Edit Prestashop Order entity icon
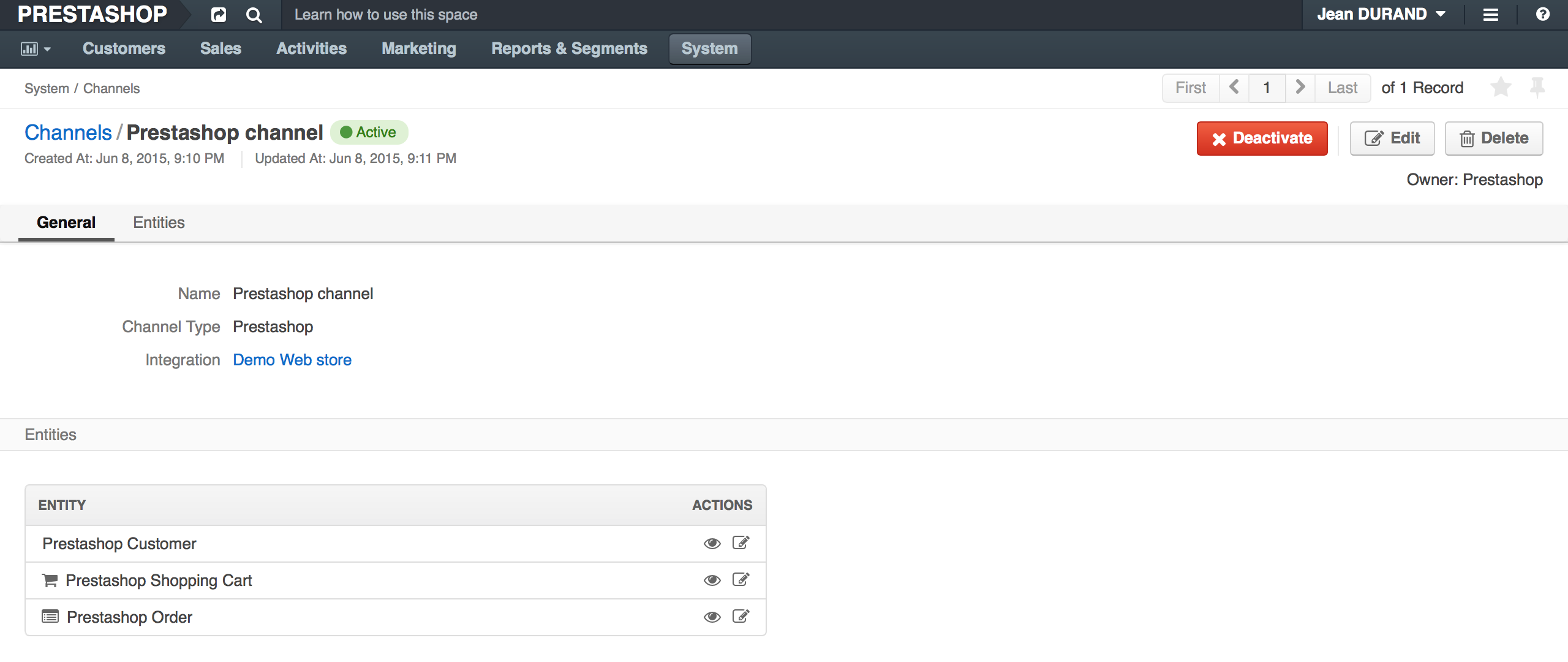 [741, 617]
